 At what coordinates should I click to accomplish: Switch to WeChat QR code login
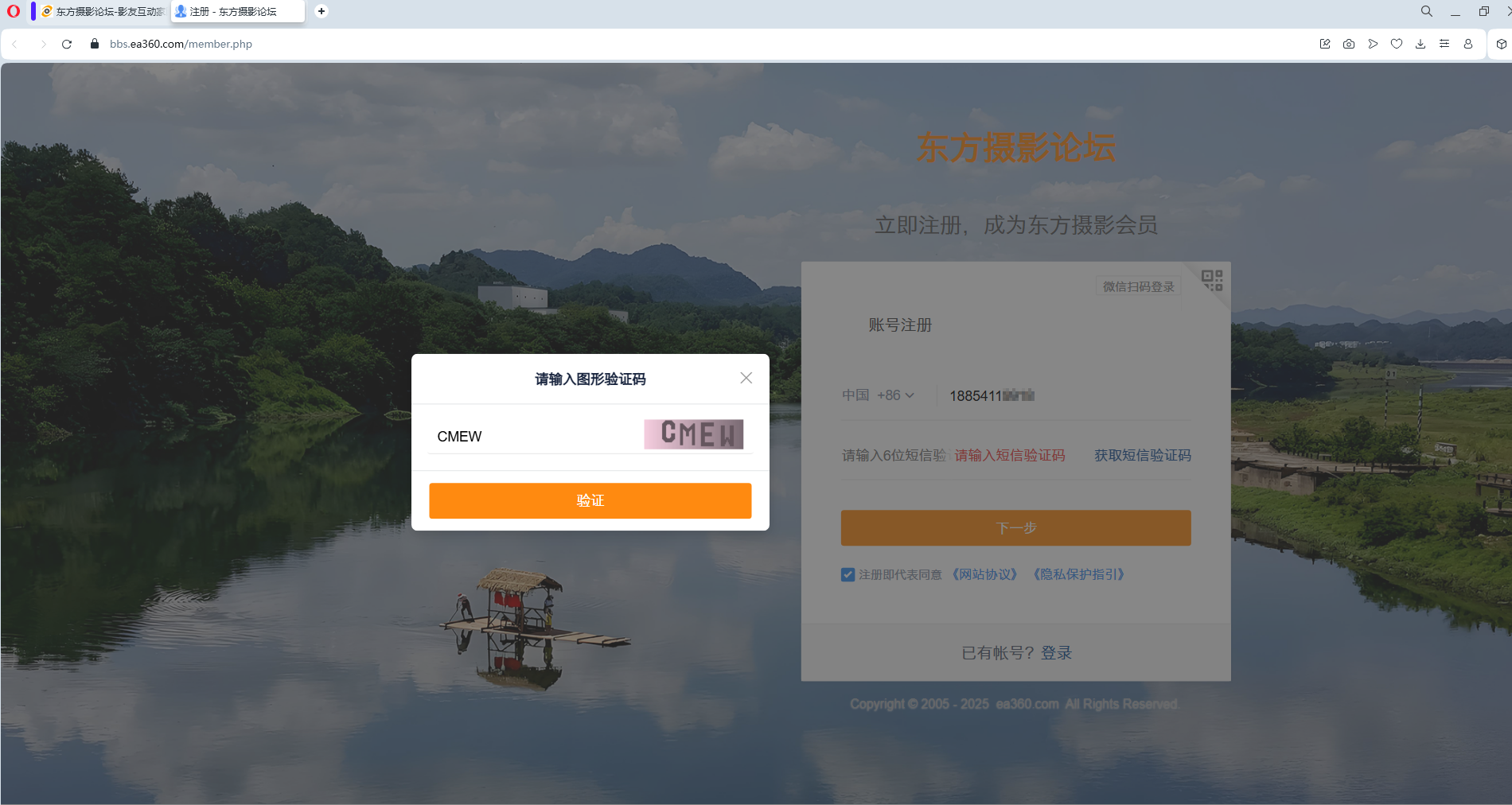pos(1211,280)
